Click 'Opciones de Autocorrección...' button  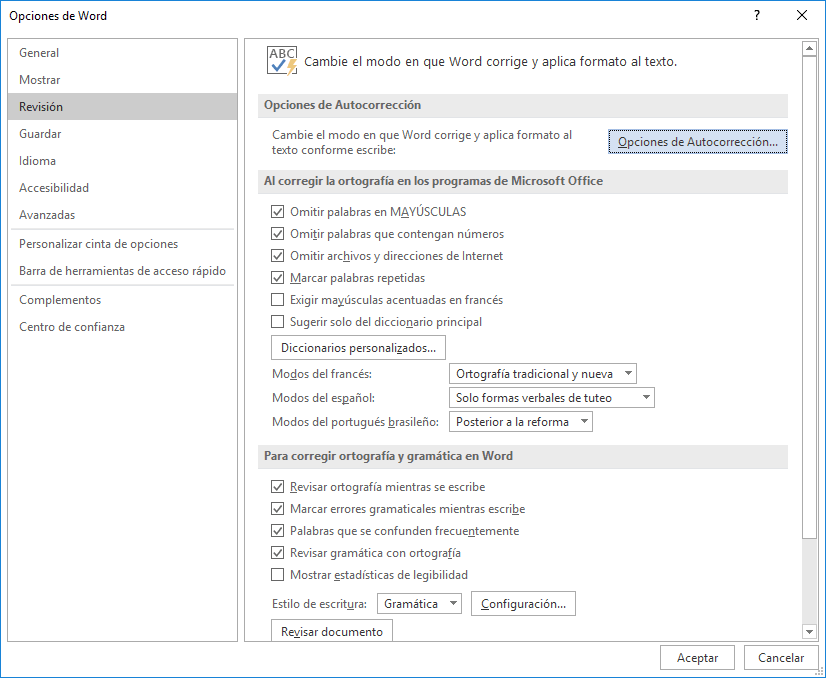click(698, 142)
